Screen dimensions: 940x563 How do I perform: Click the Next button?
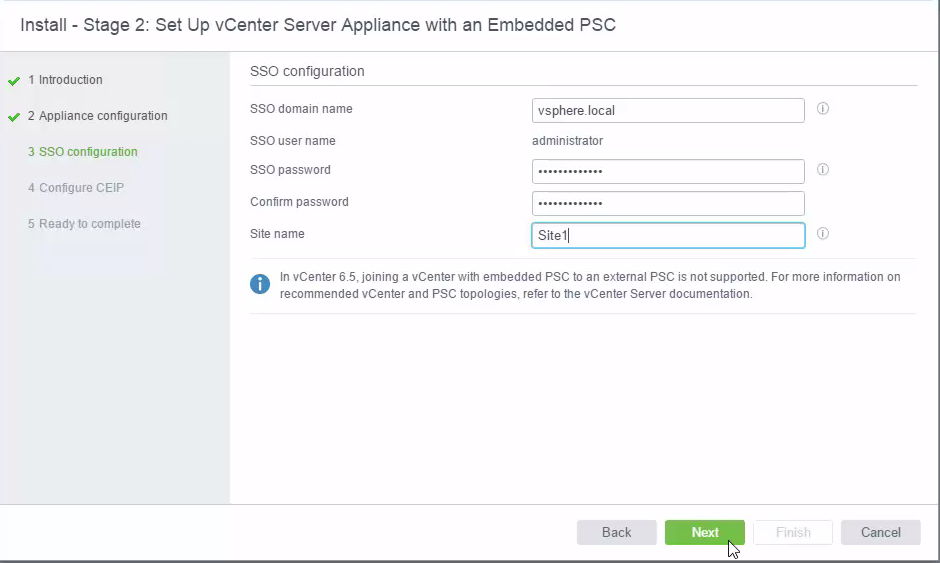pyautogui.click(x=704, y=532)
